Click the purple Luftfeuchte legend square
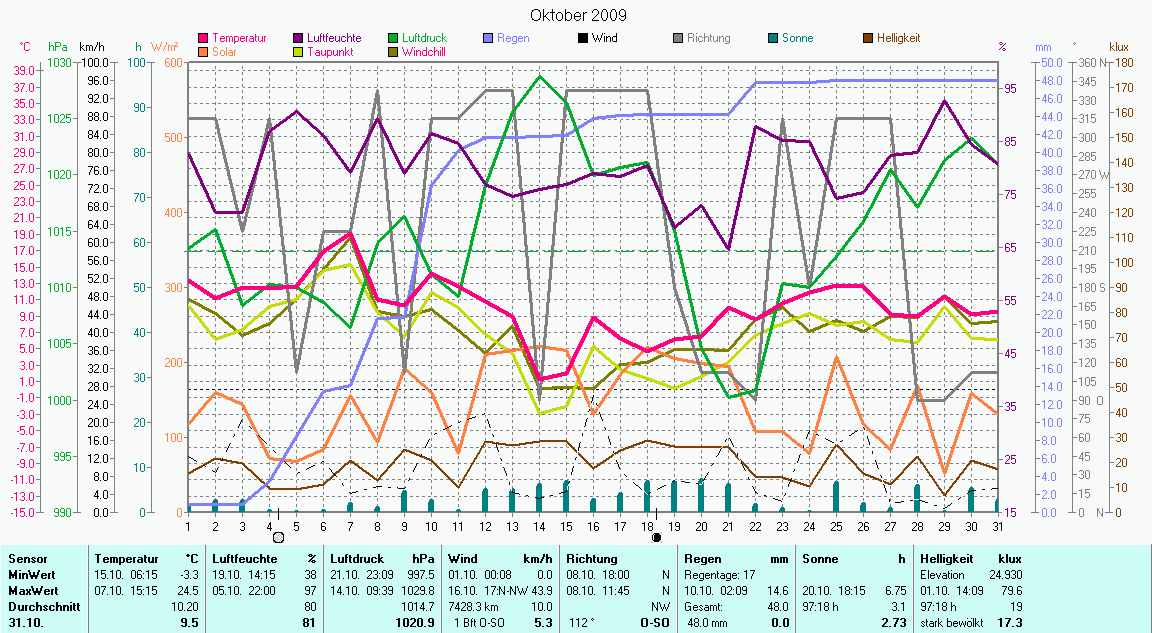This screenshot has width=1152, height=633. click(x=299, y=39)
